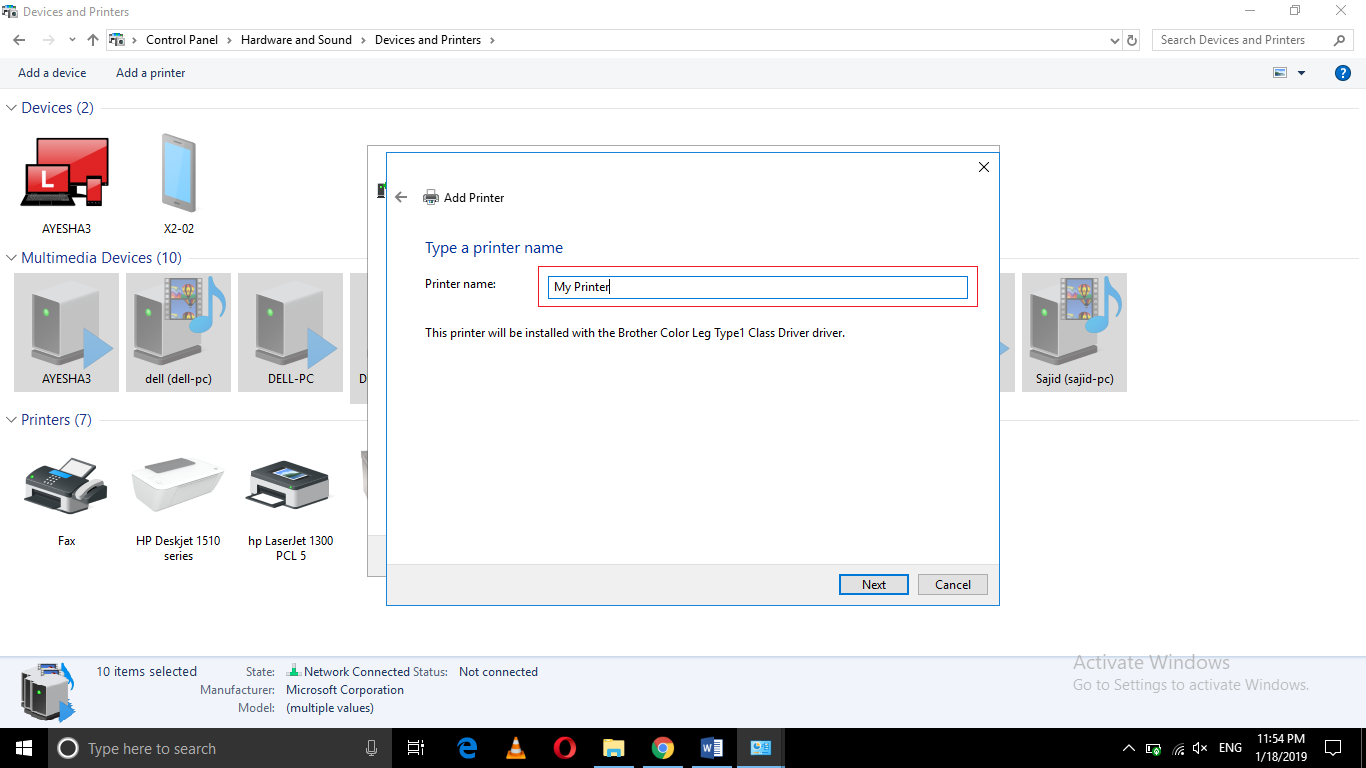
Task: Collapse the Devices section
Action: (10, 107)
